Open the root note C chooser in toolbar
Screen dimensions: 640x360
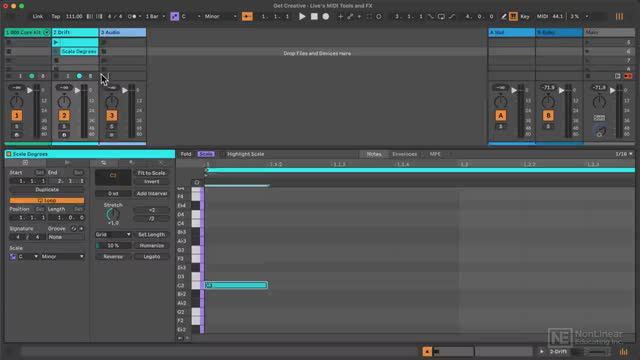click(x=191, y=16)
